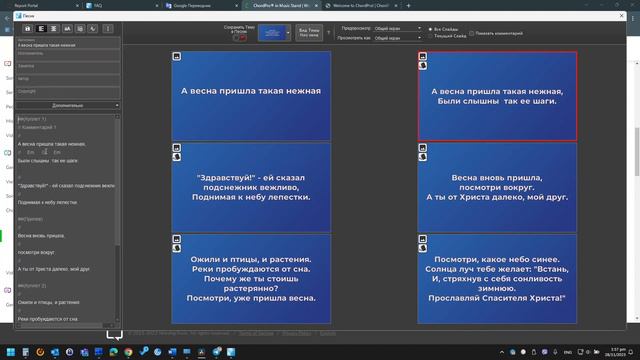Open theme thumbnail dropdown arrow
The image size is (640, 360).
pyautogui.click(x=288, y=33)
